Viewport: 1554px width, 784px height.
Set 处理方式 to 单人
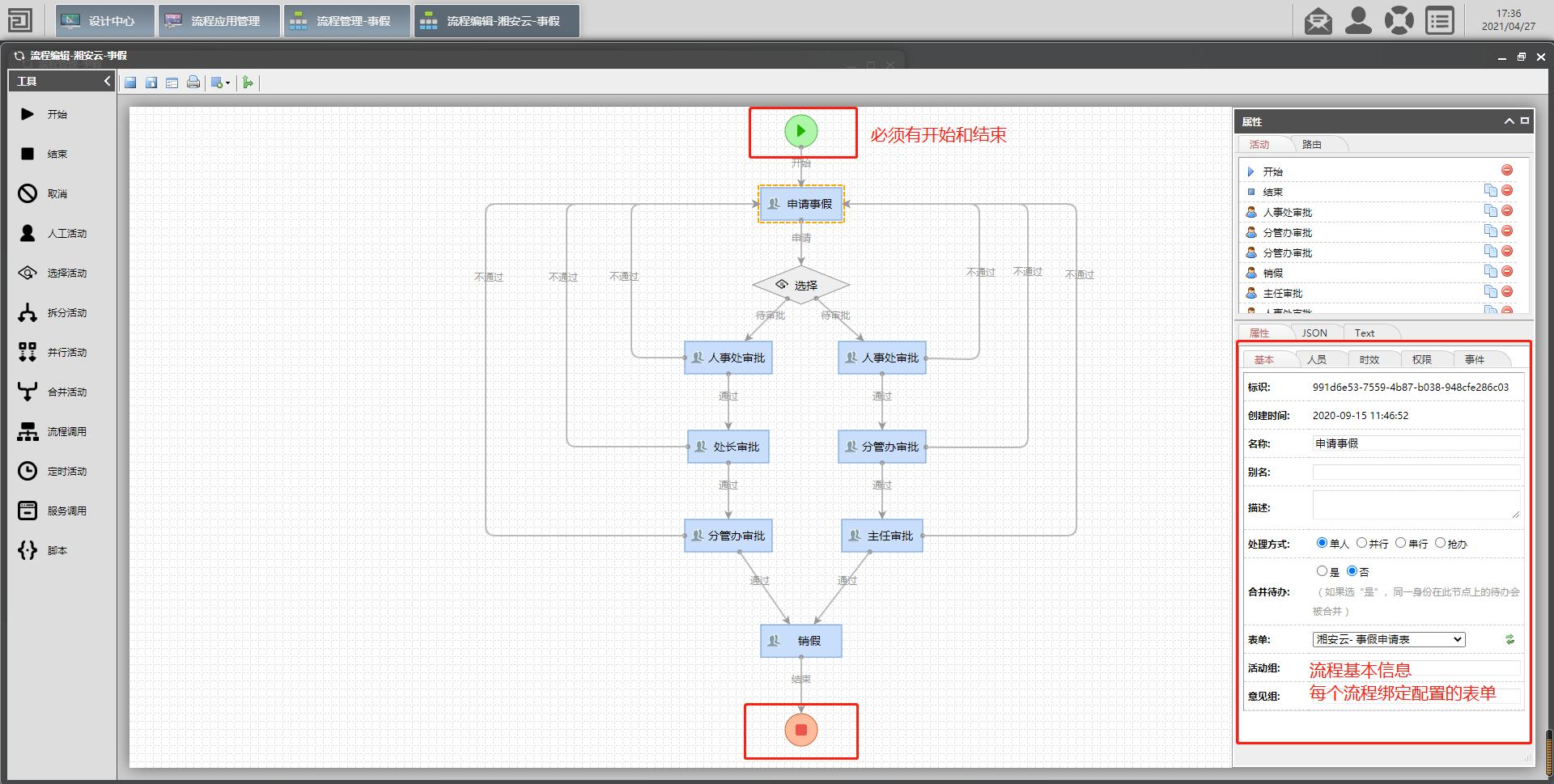[x=1322, y=543]
